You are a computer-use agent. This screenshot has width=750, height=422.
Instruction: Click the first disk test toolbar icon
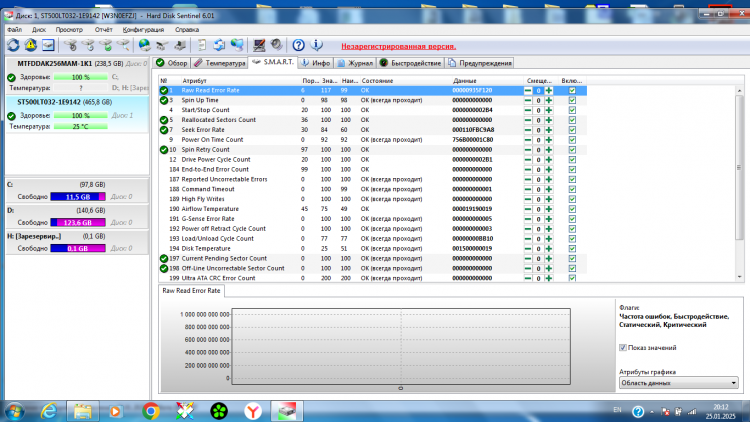(x=70, y=45)
